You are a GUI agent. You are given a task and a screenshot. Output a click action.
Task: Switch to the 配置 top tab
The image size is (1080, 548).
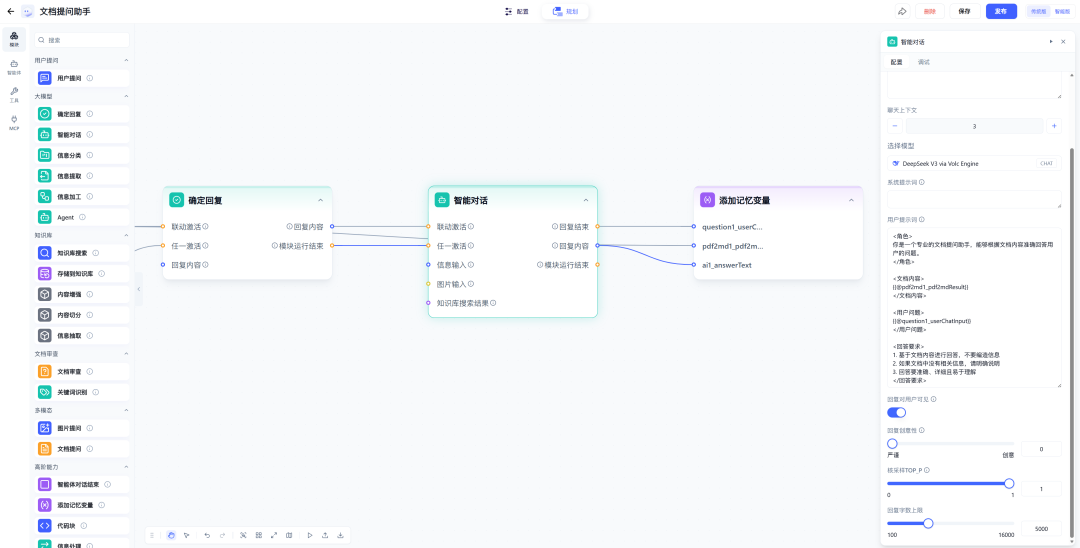[517, 12]
